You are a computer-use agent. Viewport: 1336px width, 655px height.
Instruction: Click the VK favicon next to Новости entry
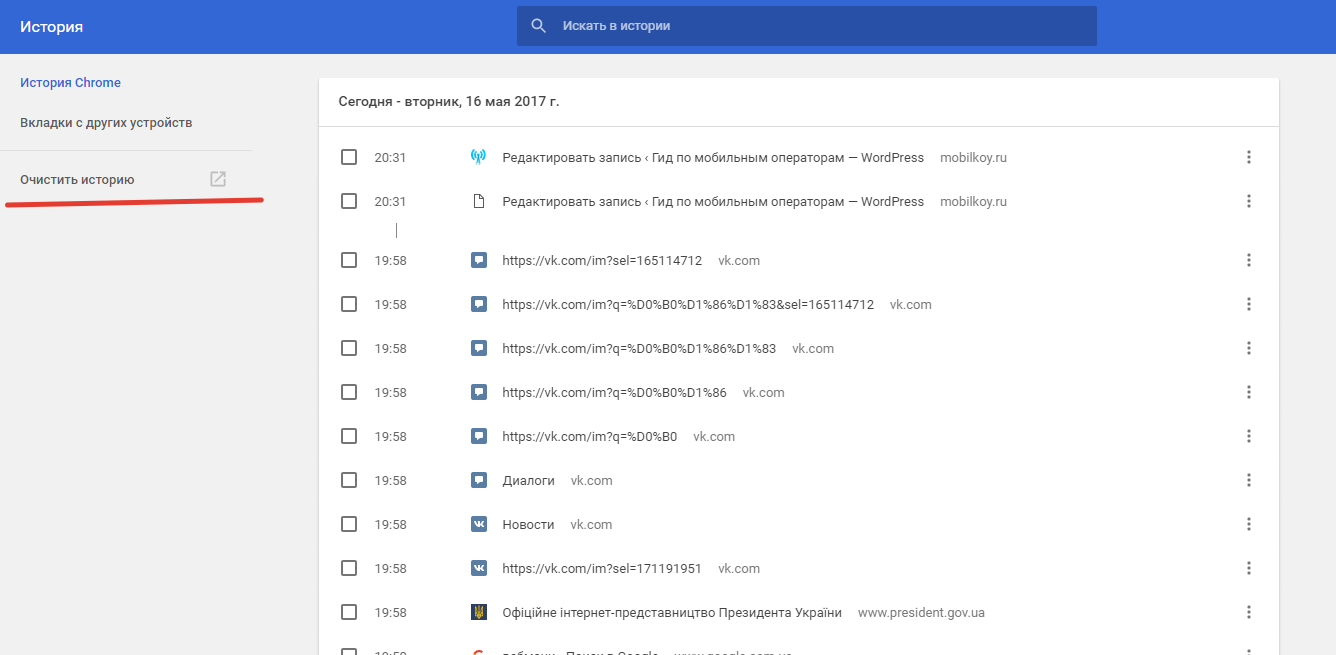click(x=478, y=524)
